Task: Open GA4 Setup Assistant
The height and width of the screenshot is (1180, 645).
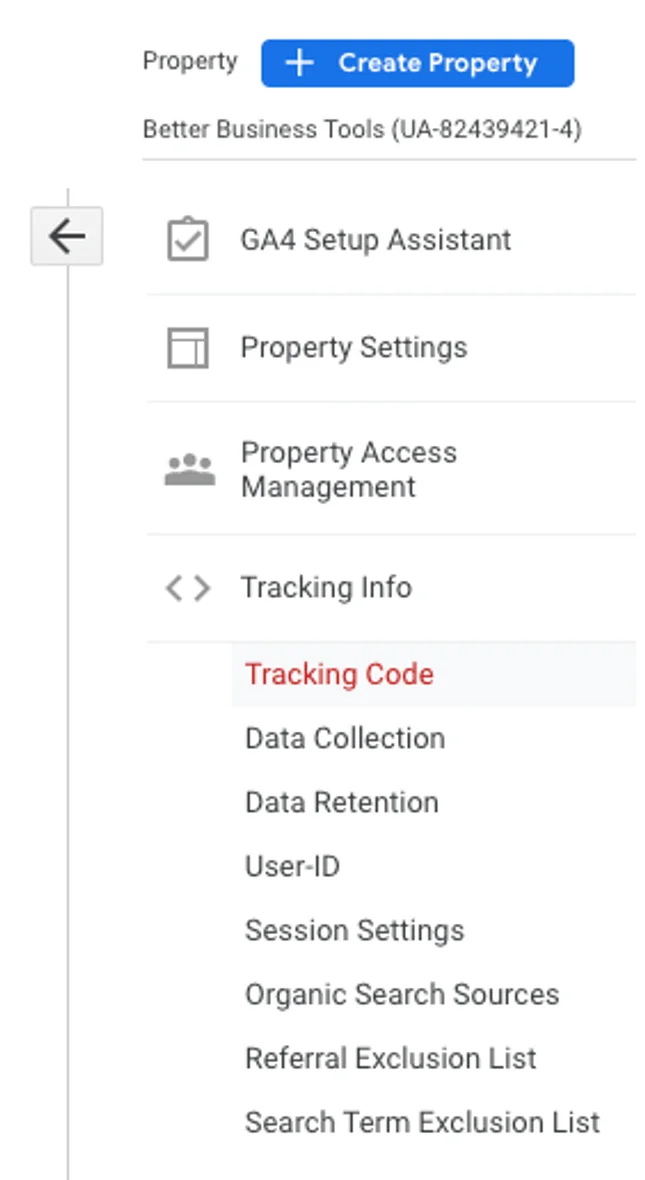Action: tap(391, 240)
